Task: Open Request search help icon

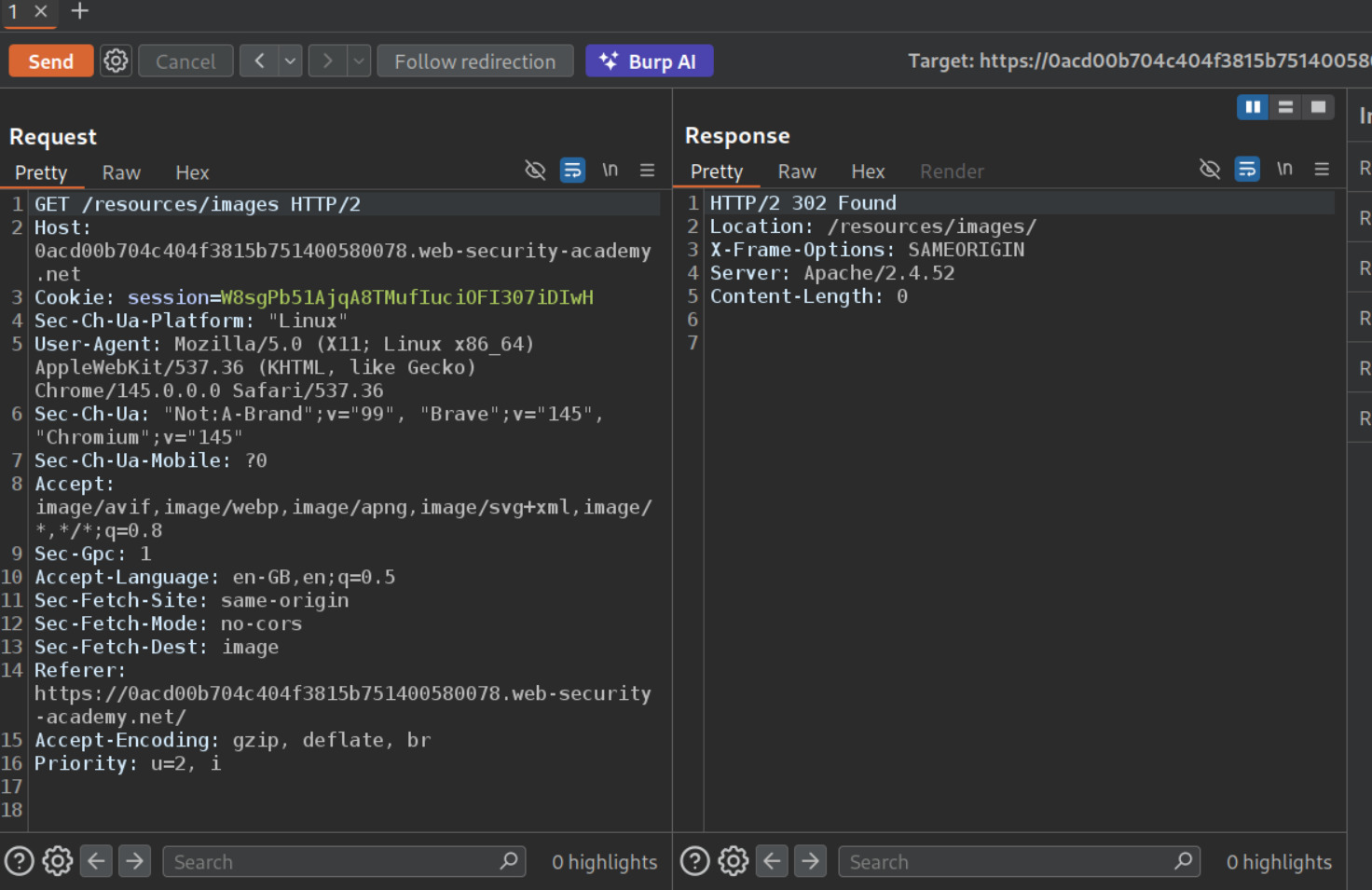Action: pyautogui.click(x=20, y=861)
